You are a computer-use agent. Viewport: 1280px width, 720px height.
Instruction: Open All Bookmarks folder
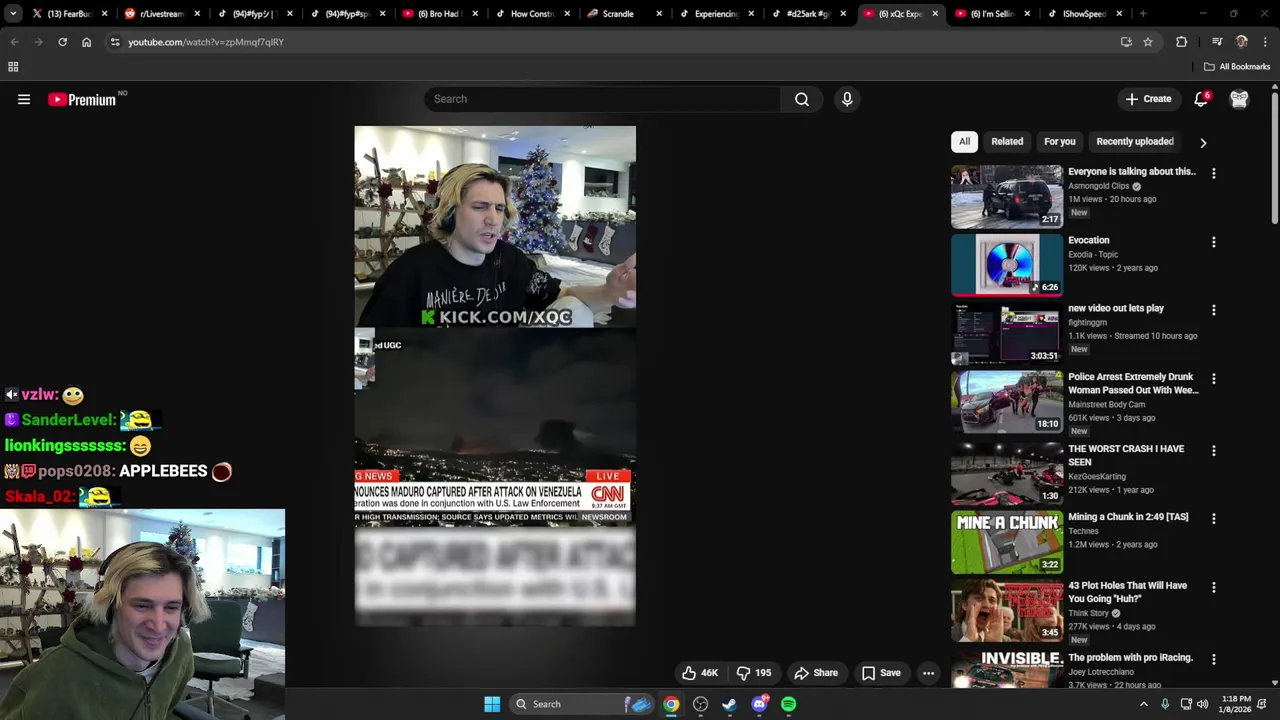[1237, 67]
